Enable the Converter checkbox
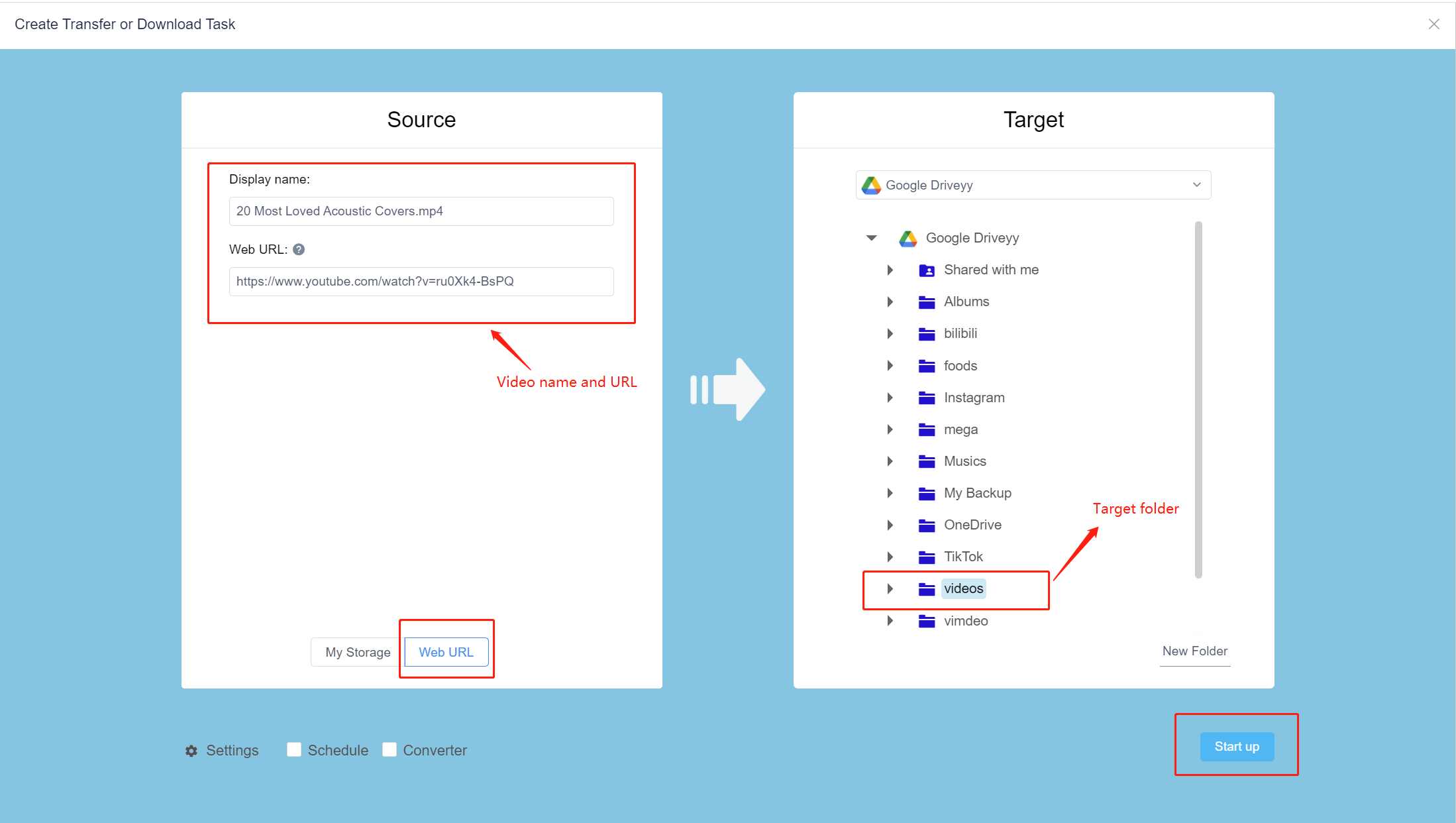The width and height of the screenshot is (1456, 823). 389,749
